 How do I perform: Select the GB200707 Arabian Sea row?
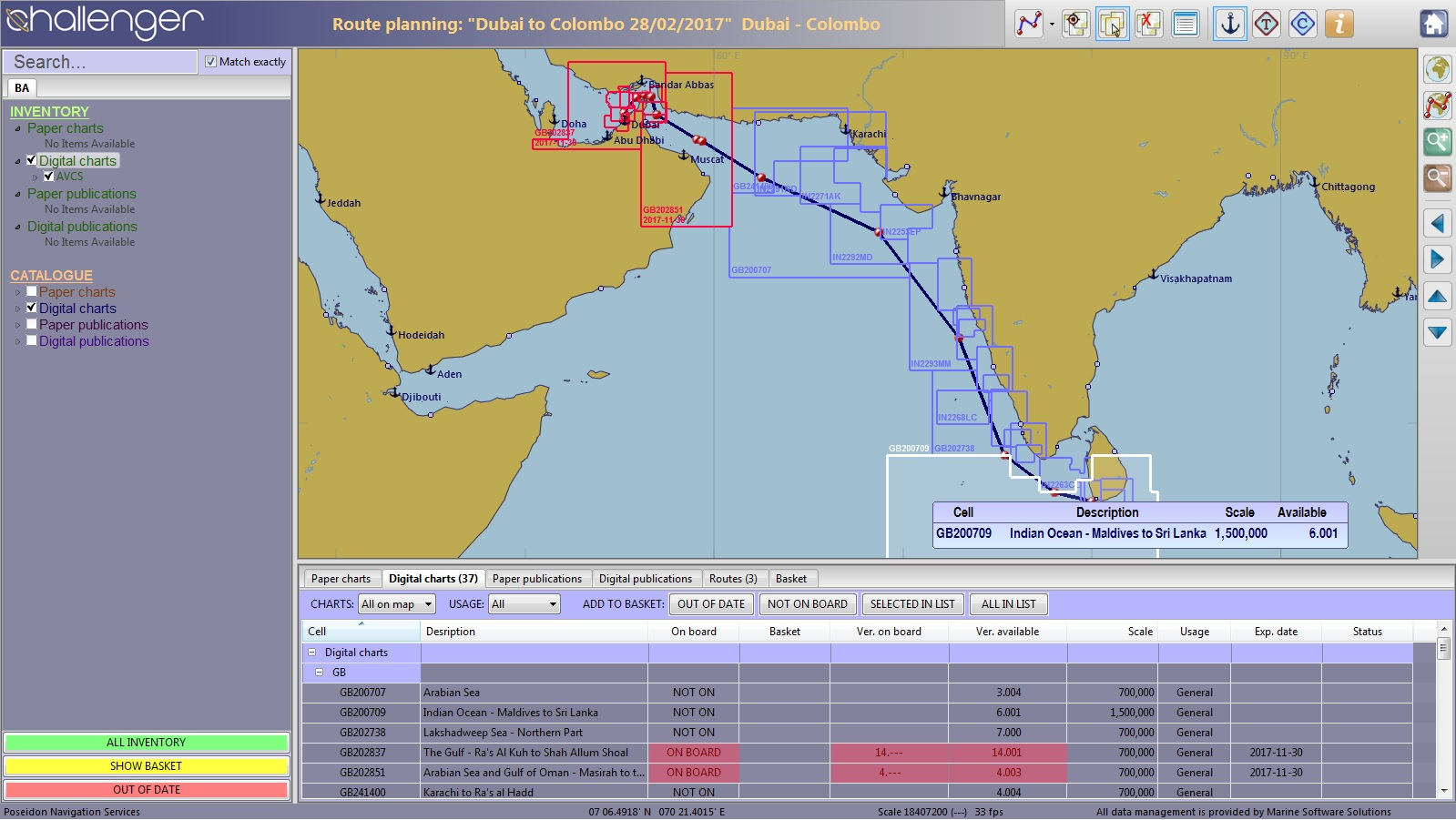(x=857, y=693)
